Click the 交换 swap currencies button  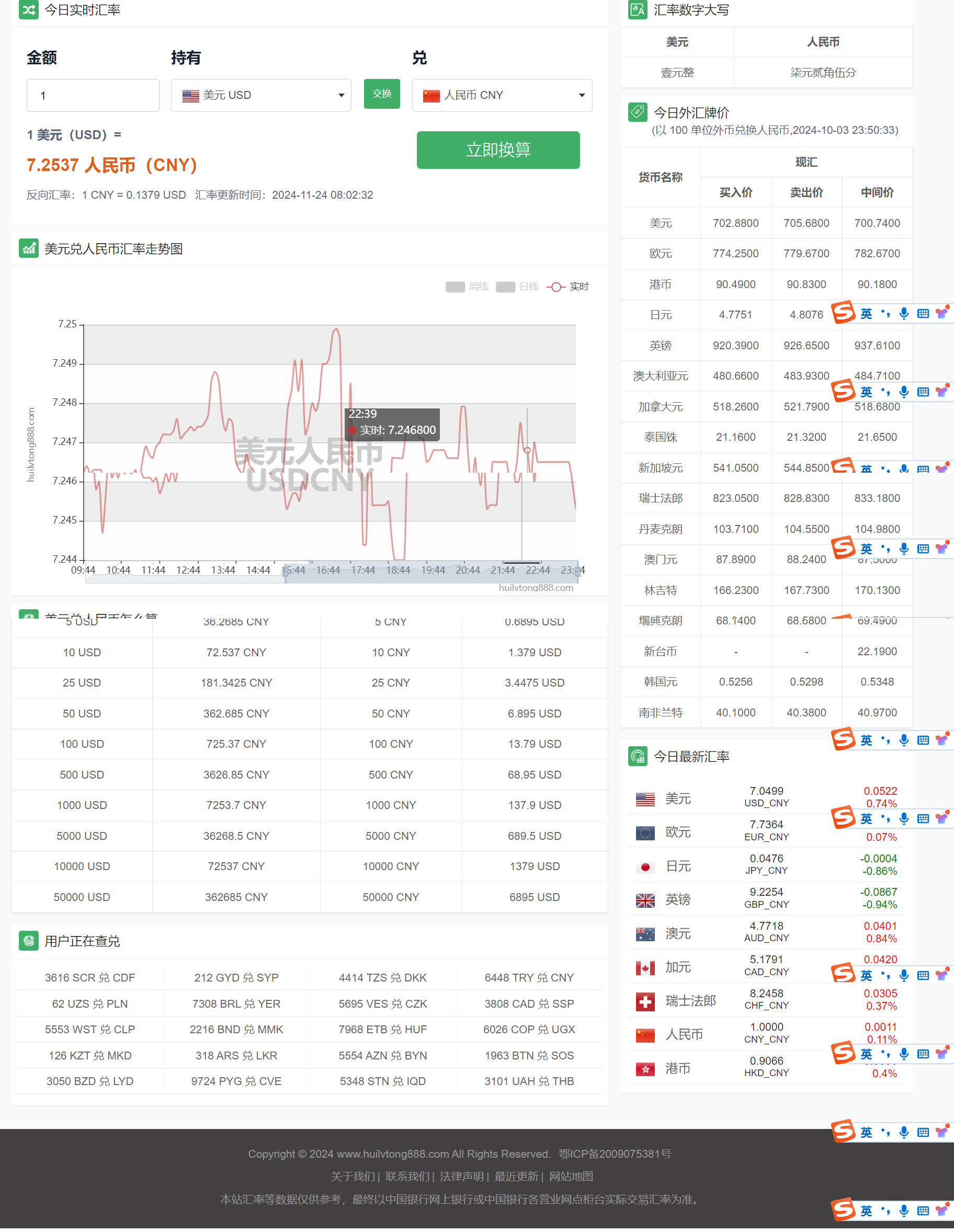pyautogui.click(x=381, y=94)
